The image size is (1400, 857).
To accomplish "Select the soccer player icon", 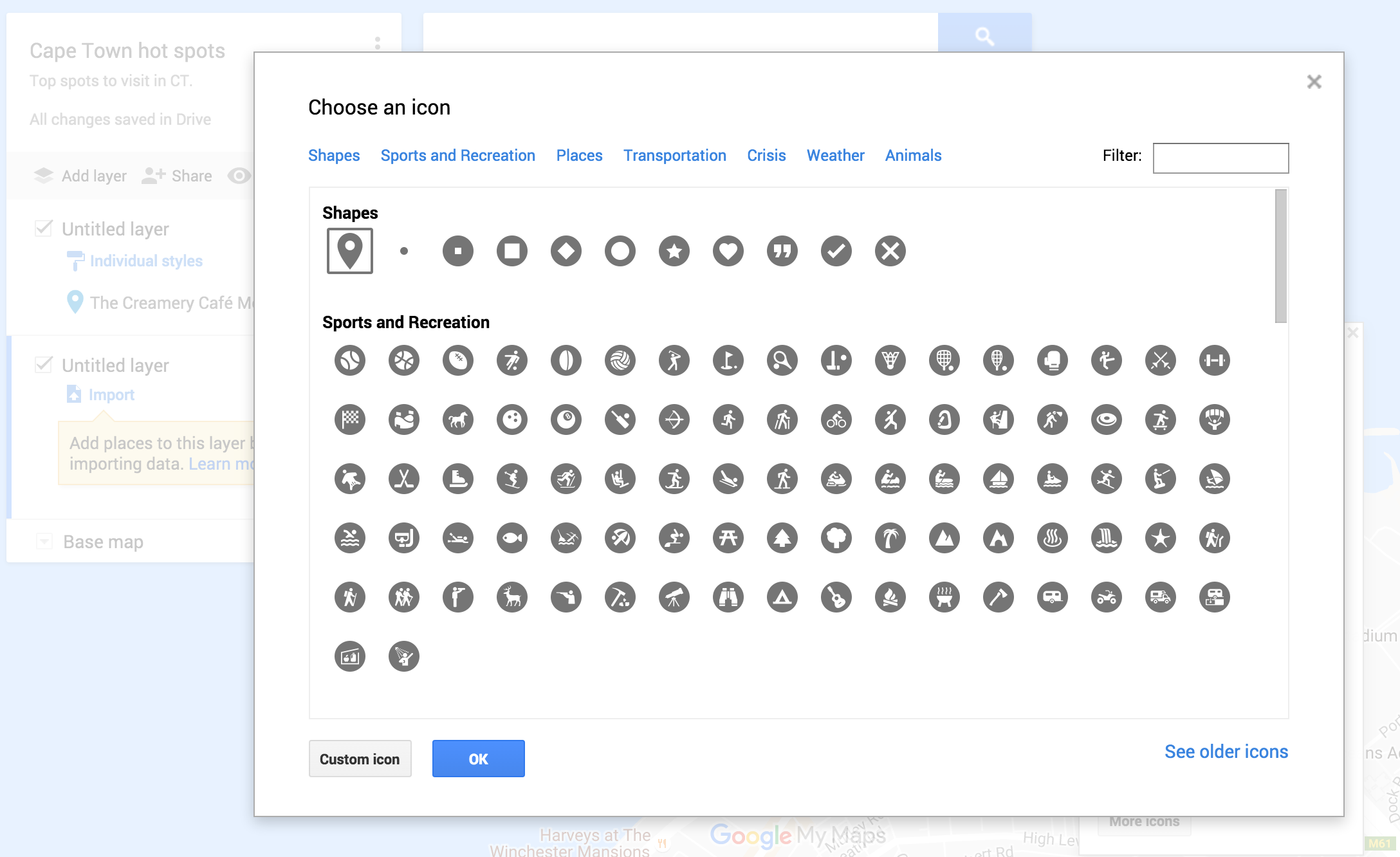I will [x=512, y=361].
